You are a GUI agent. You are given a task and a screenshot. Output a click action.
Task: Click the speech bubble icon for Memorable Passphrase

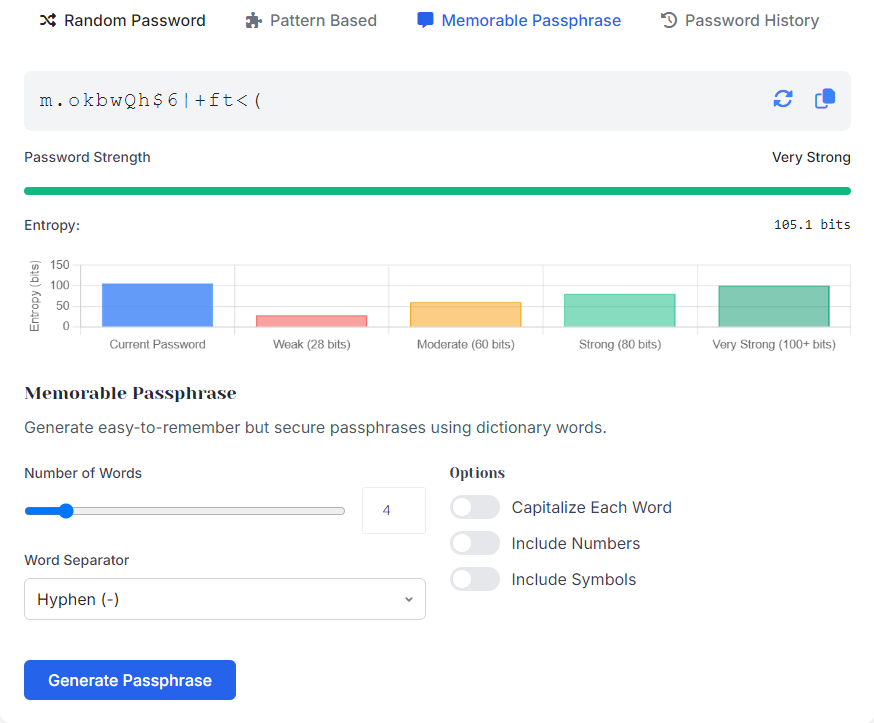425,21
